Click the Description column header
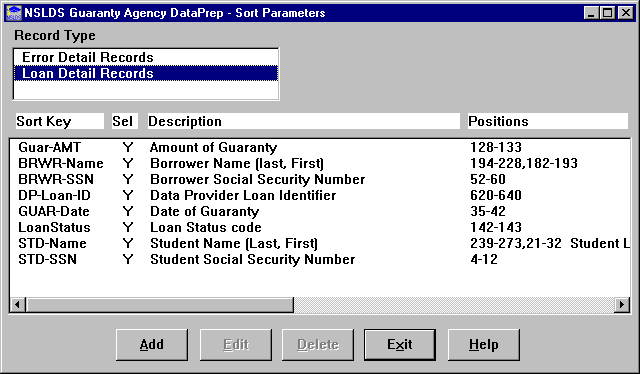This screenshot has width=640, height=374. pyautogui.click(x=303, y=121)
